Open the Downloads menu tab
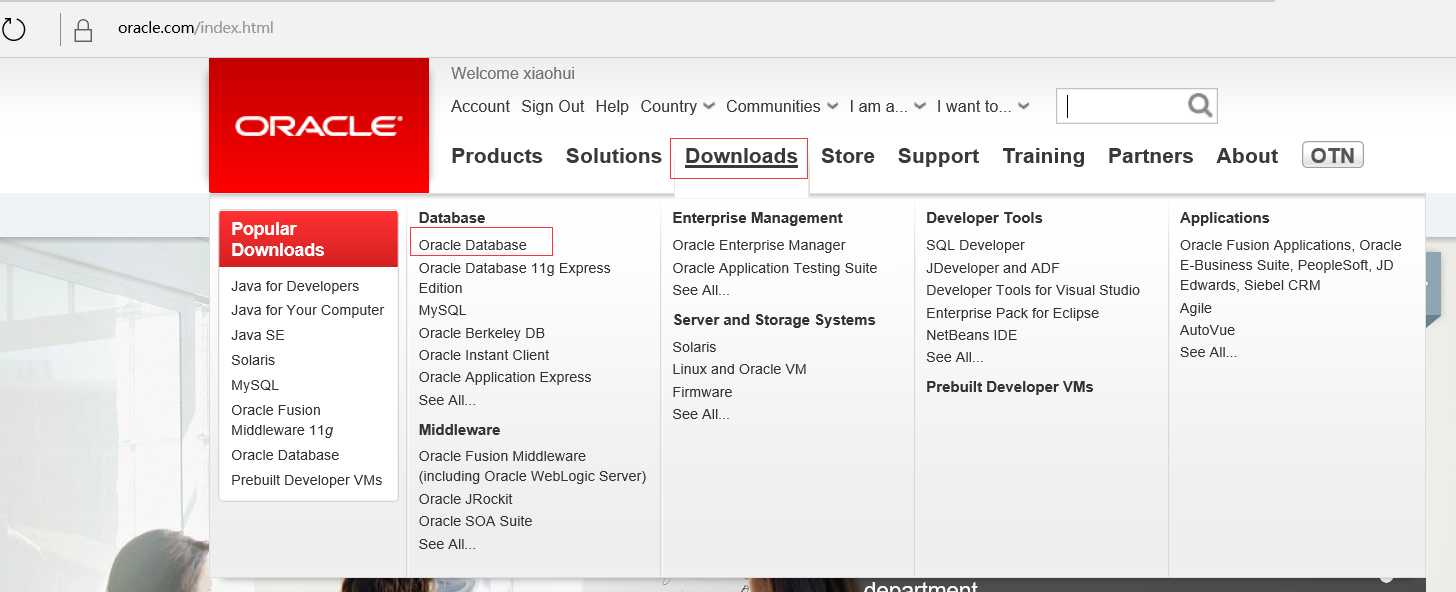Image resolution: width=1456 pixels, height=592 pixels. (x=741, y=156)
